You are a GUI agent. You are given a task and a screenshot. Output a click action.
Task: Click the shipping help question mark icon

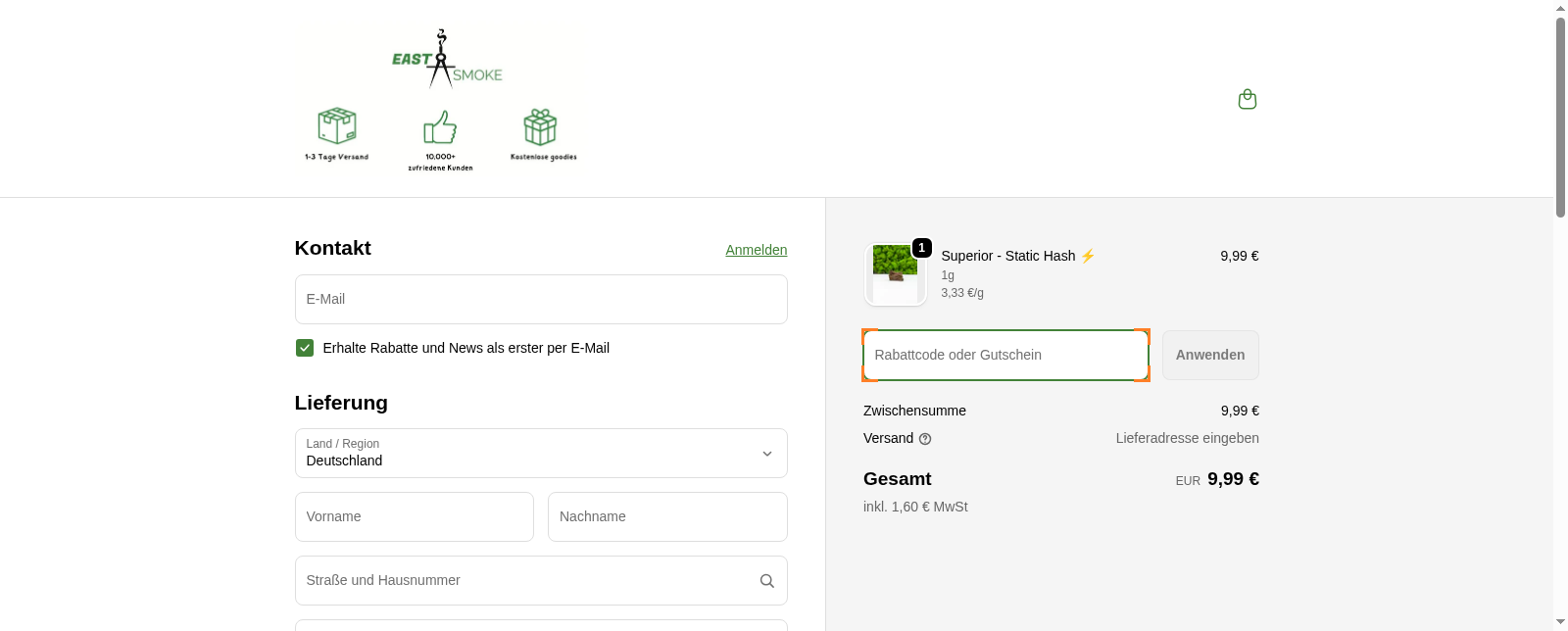[925, 439]
